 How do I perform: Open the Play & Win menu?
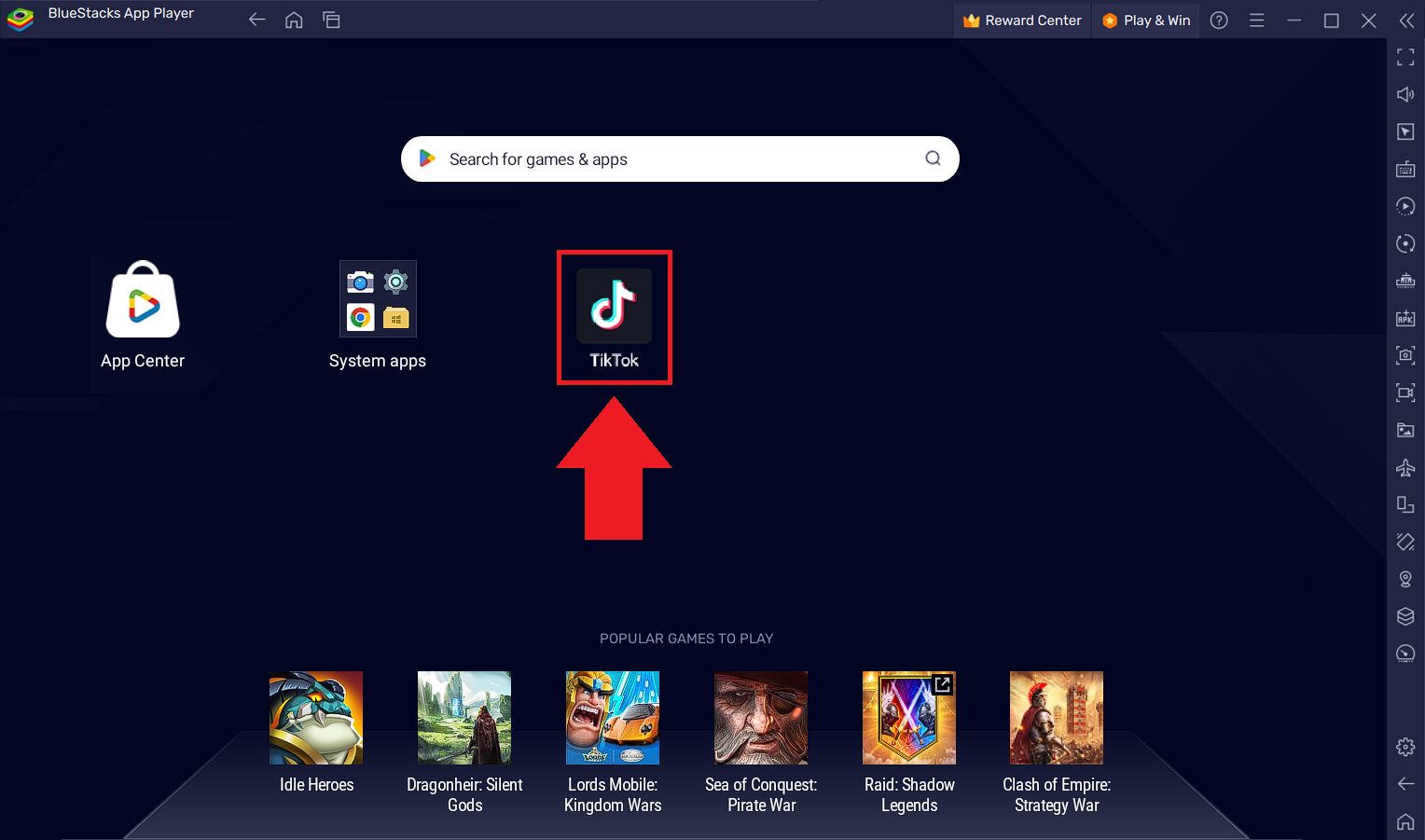(x=1145, y=20)
